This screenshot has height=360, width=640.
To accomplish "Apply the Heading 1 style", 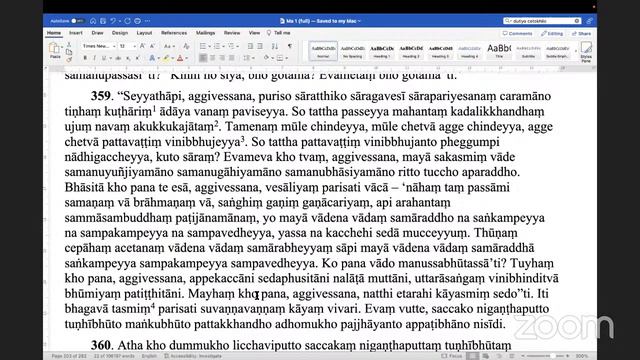I will [382, 51].
